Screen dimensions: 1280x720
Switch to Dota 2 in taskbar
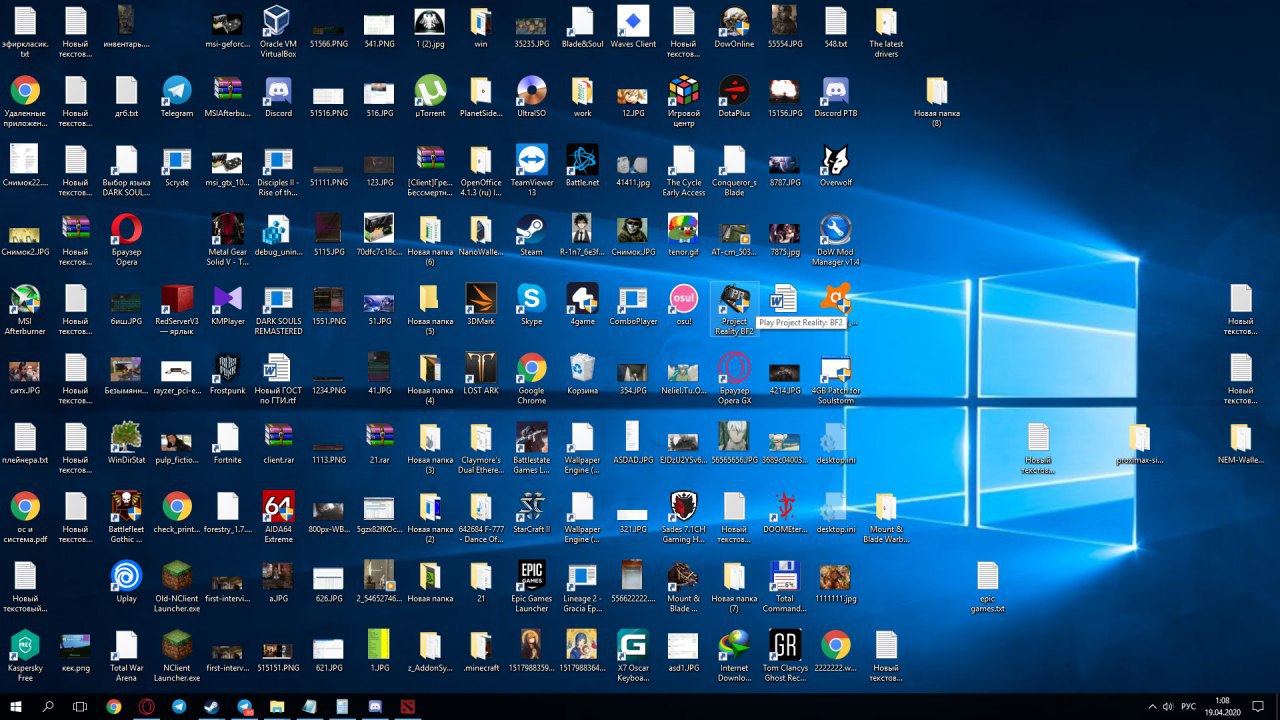[x=407, y=706]
